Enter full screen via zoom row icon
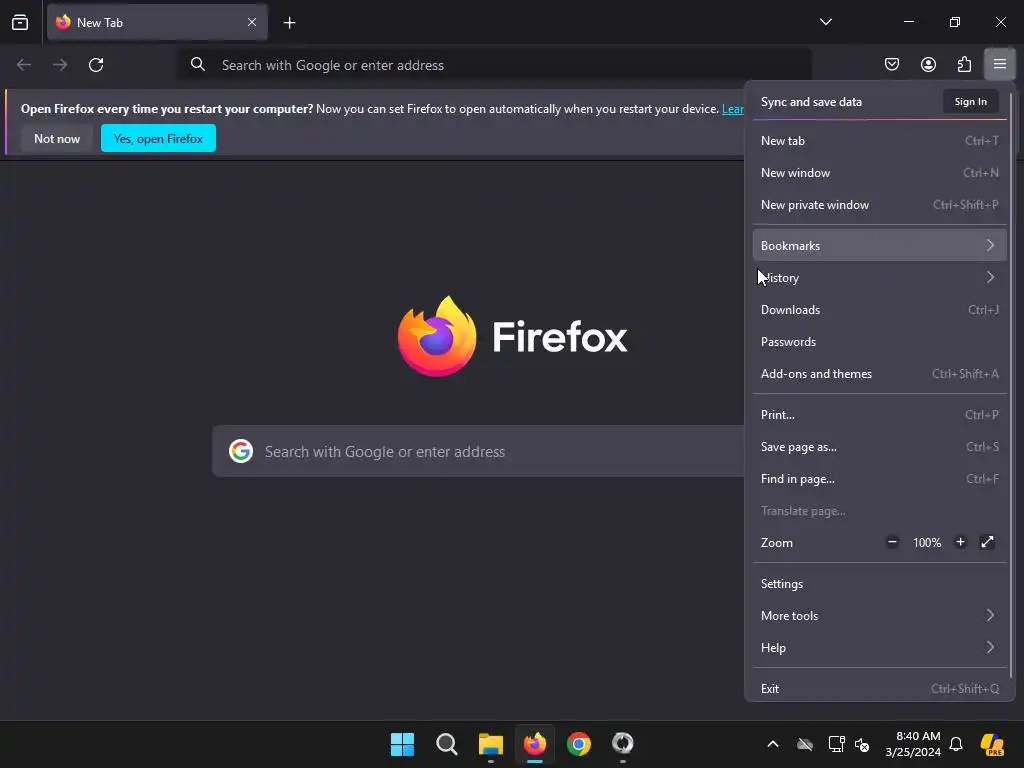 tap(987, 542)
